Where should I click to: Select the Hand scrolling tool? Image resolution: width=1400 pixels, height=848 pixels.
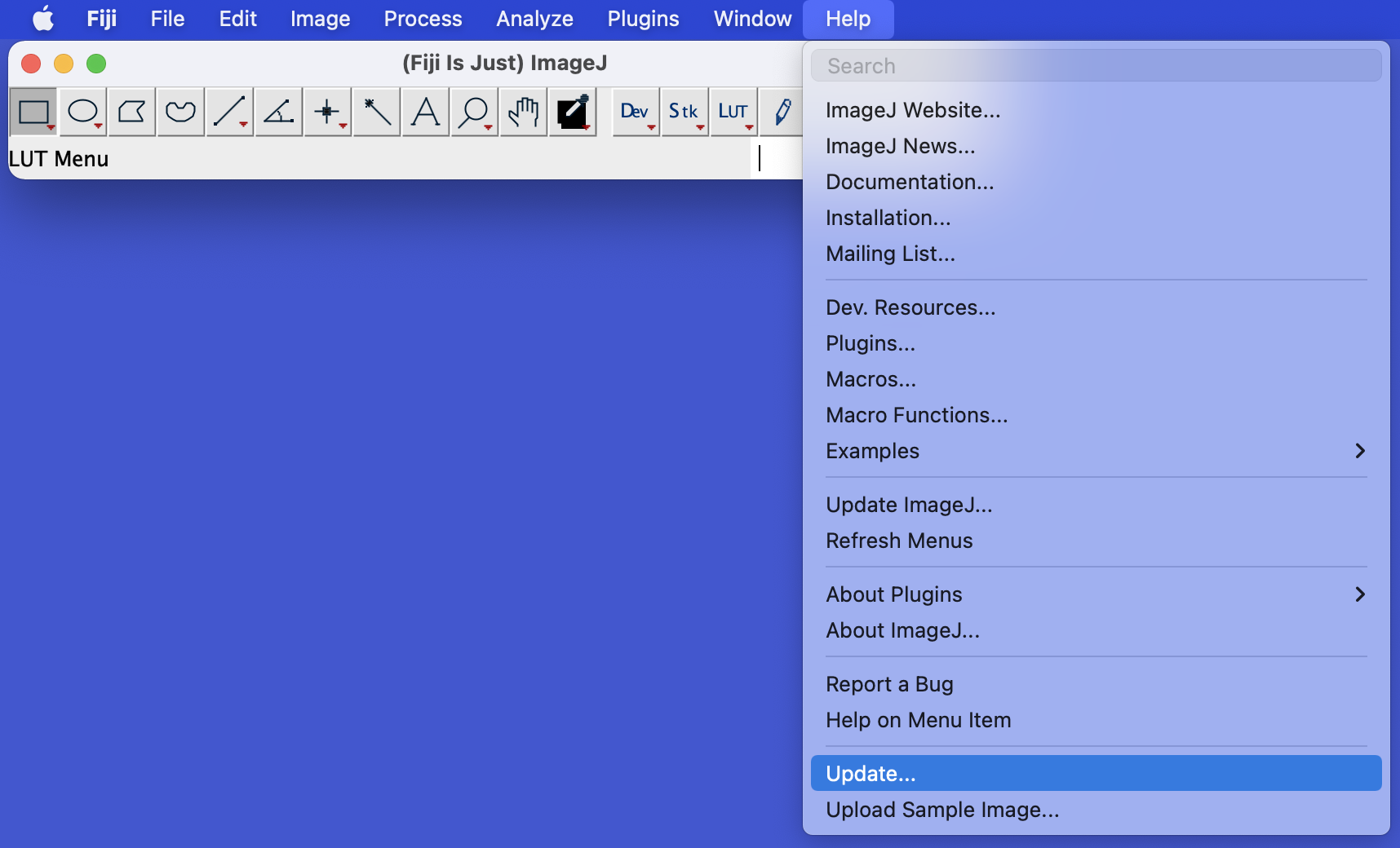(x=523, y=112)
